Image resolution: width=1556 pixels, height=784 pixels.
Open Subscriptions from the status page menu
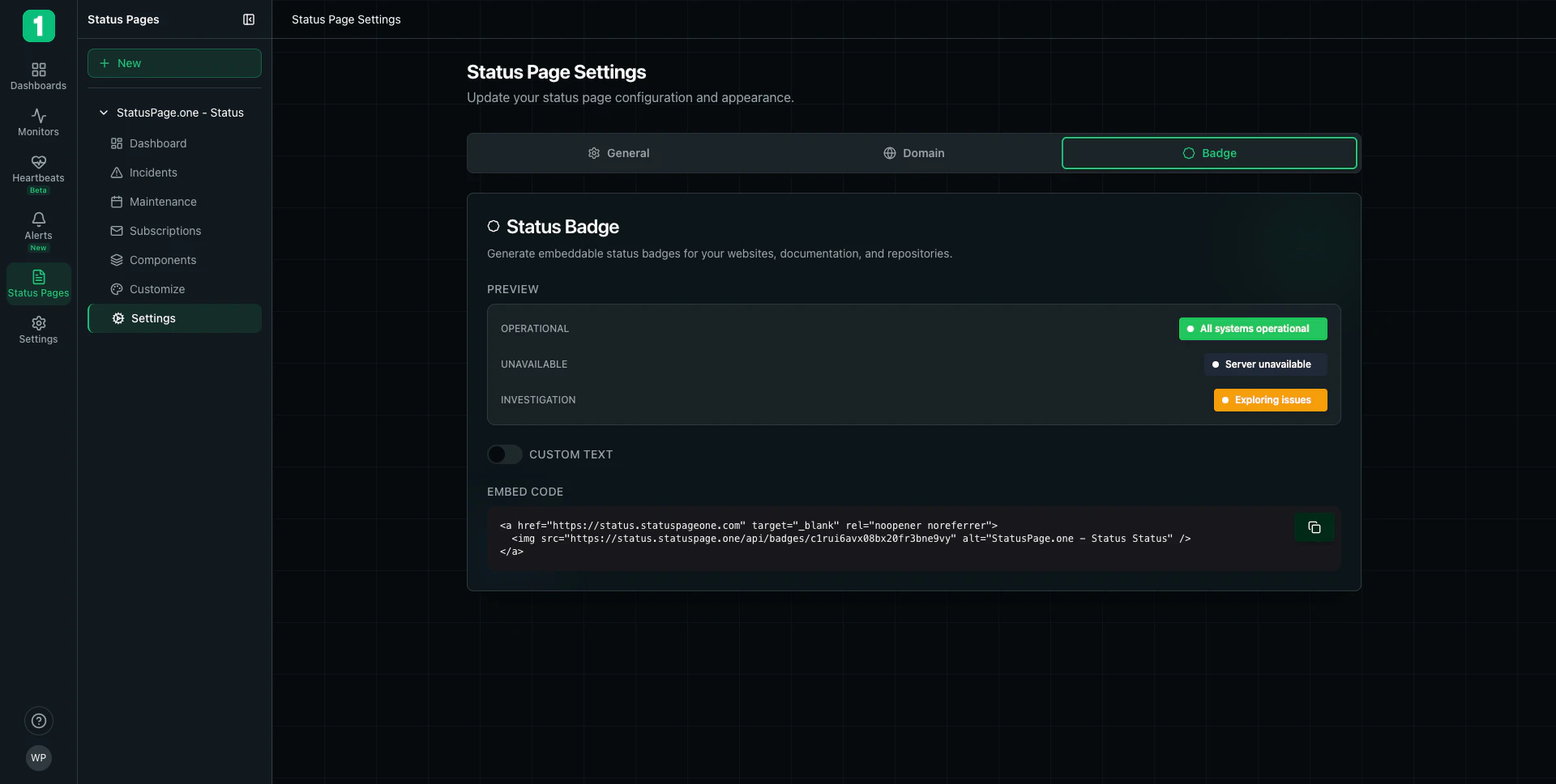click(x=165, y=231)
